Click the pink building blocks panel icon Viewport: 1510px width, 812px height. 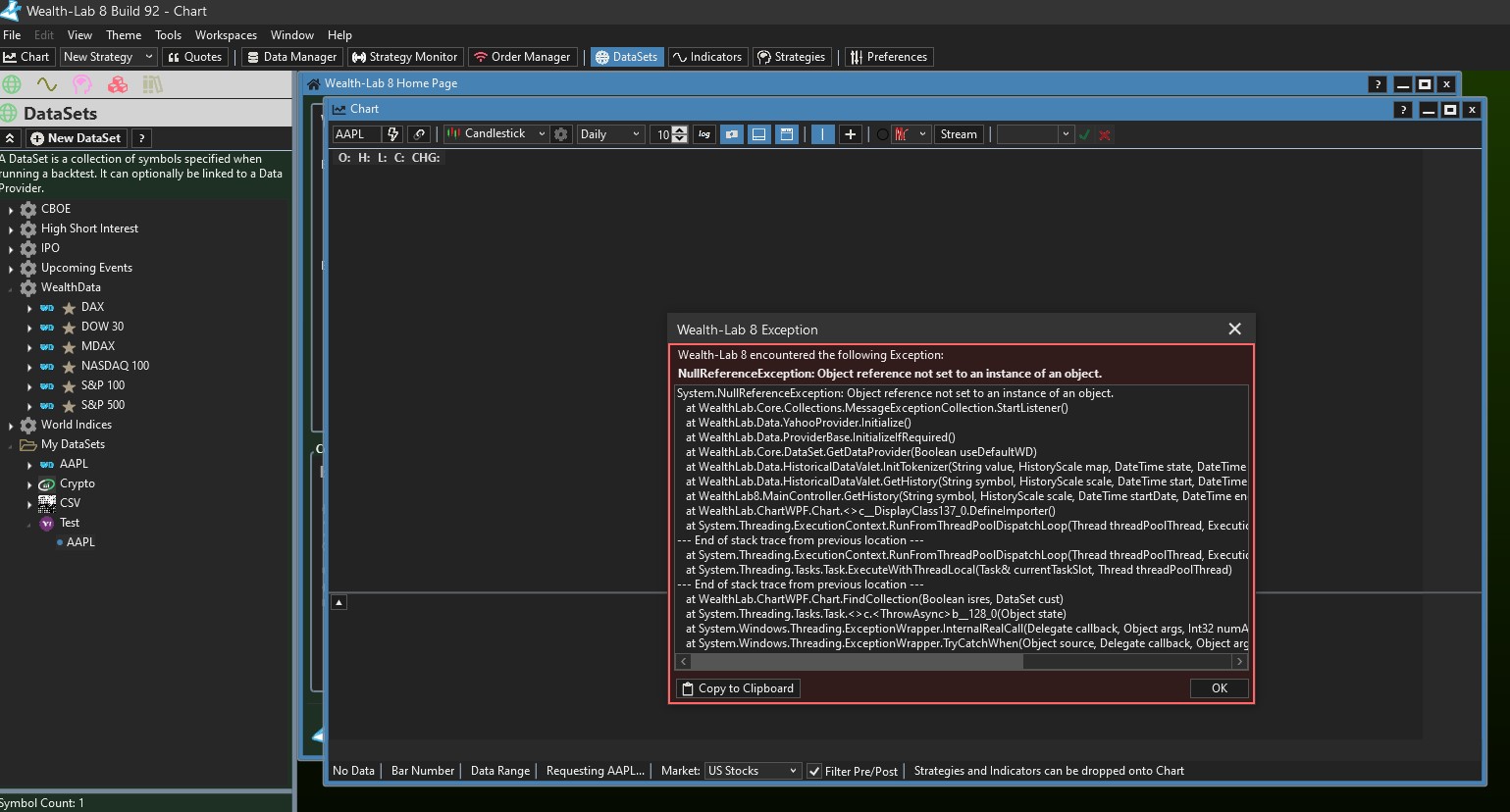[118, 84]
